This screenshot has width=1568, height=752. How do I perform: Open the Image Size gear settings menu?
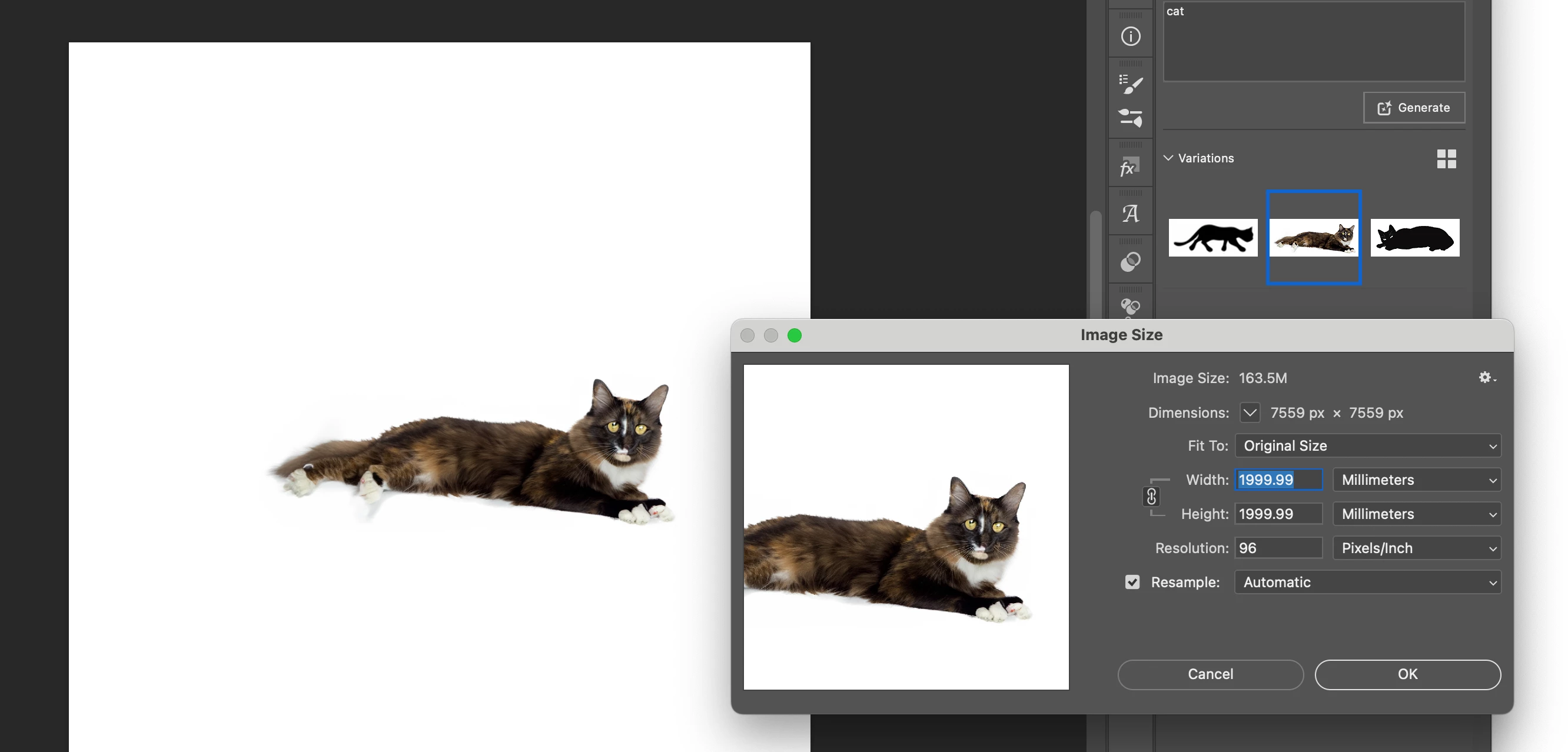pos(1486,378)
